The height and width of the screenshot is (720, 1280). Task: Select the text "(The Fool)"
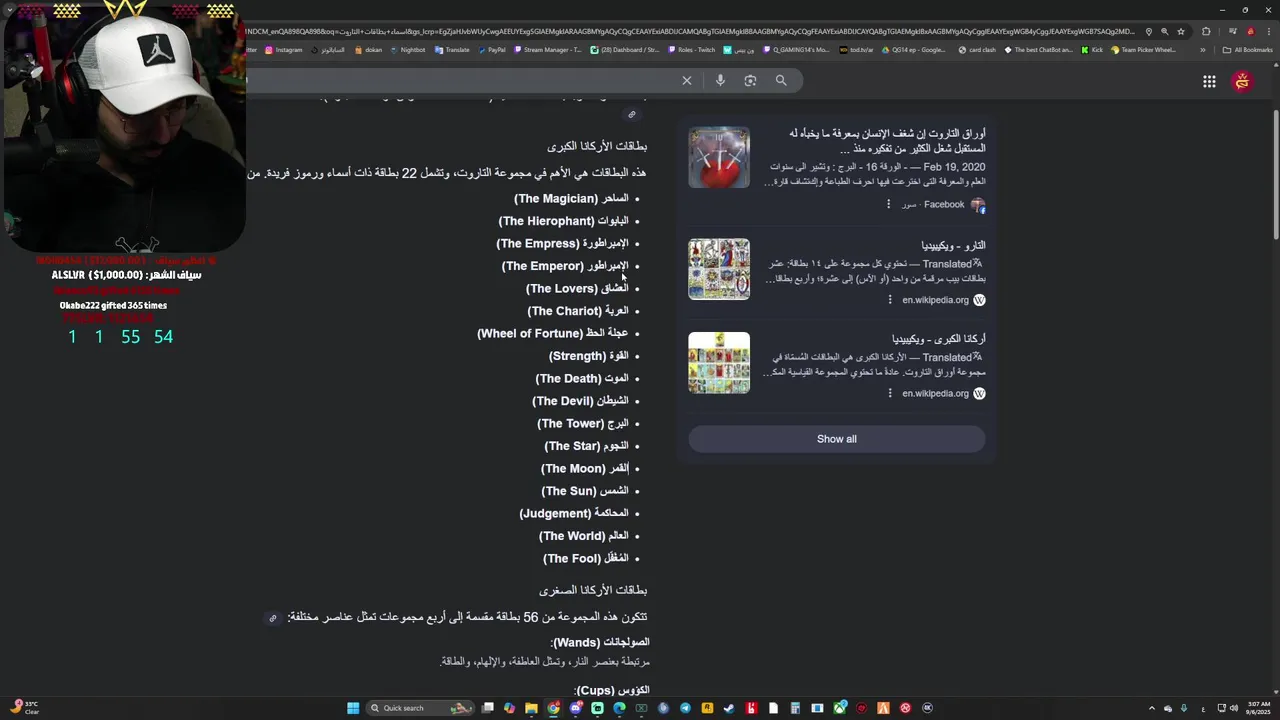point(571,559)
